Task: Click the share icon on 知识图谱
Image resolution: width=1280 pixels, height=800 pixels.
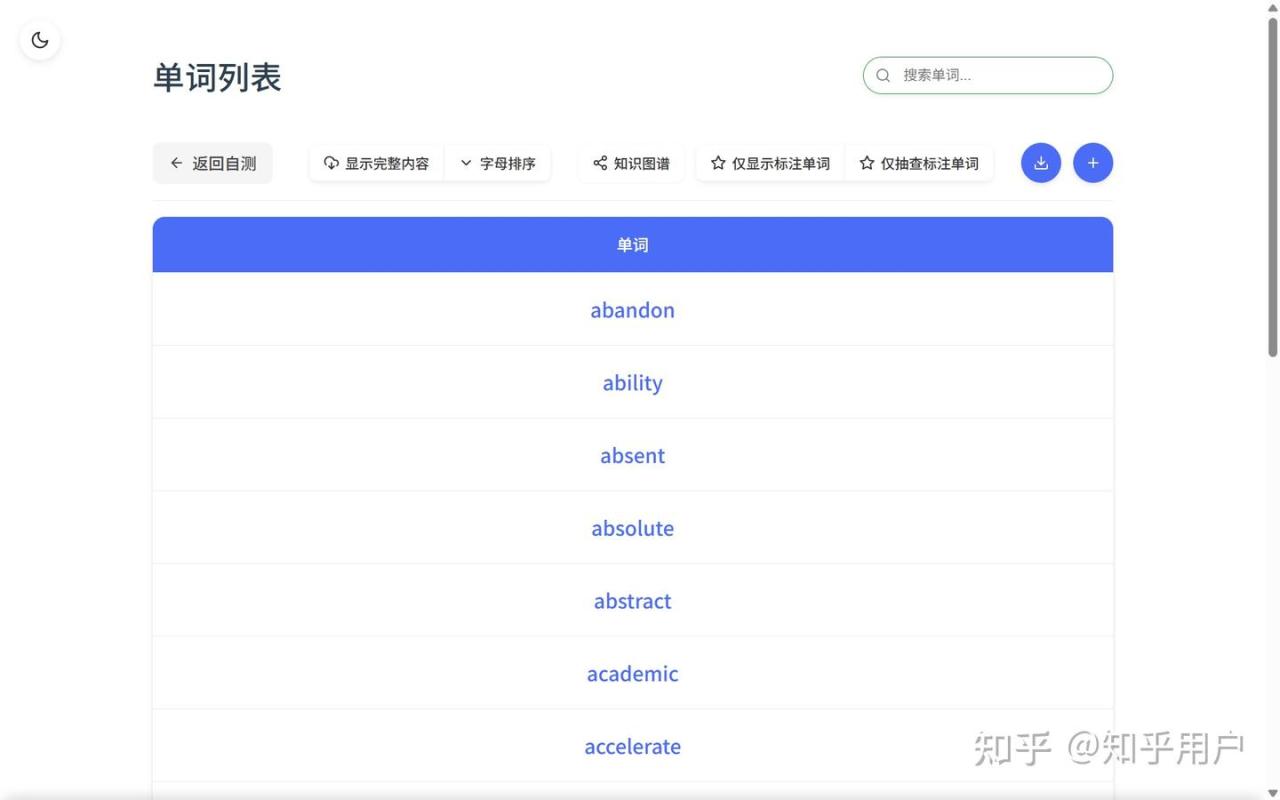Action: 600,163
